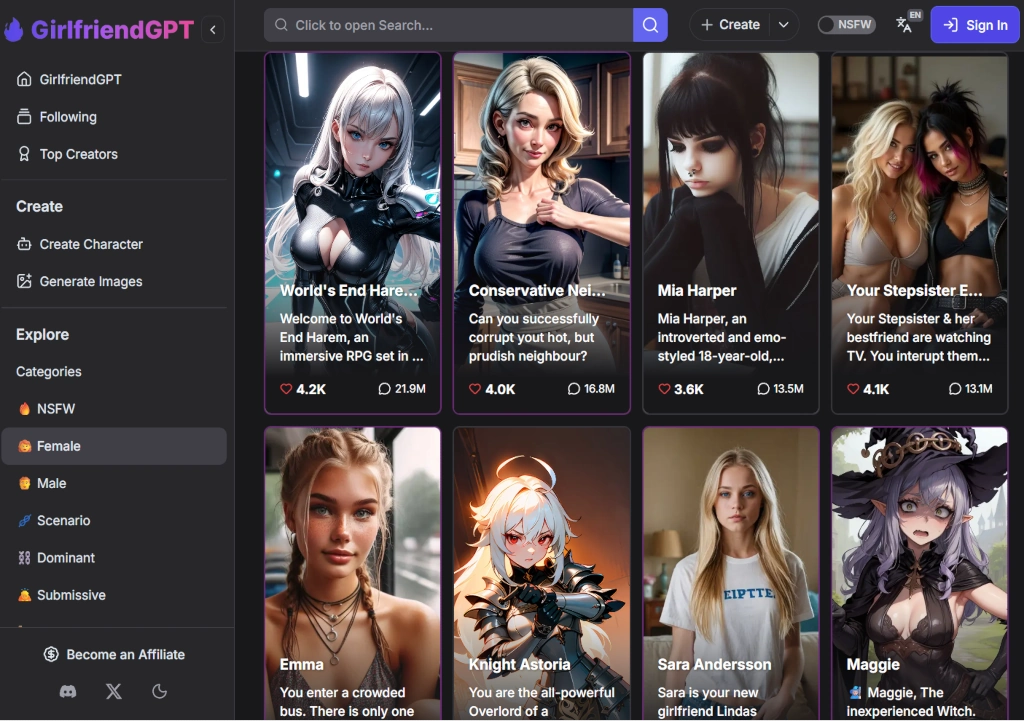Screen dimensions: 1024x721
Task: Click the Top Creators icon
Action: pos(24,154)
